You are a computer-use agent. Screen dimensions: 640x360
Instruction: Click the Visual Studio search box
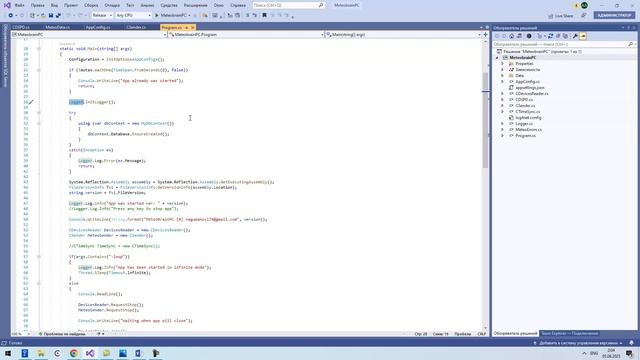pyautogui.click(x=288, y=5)
